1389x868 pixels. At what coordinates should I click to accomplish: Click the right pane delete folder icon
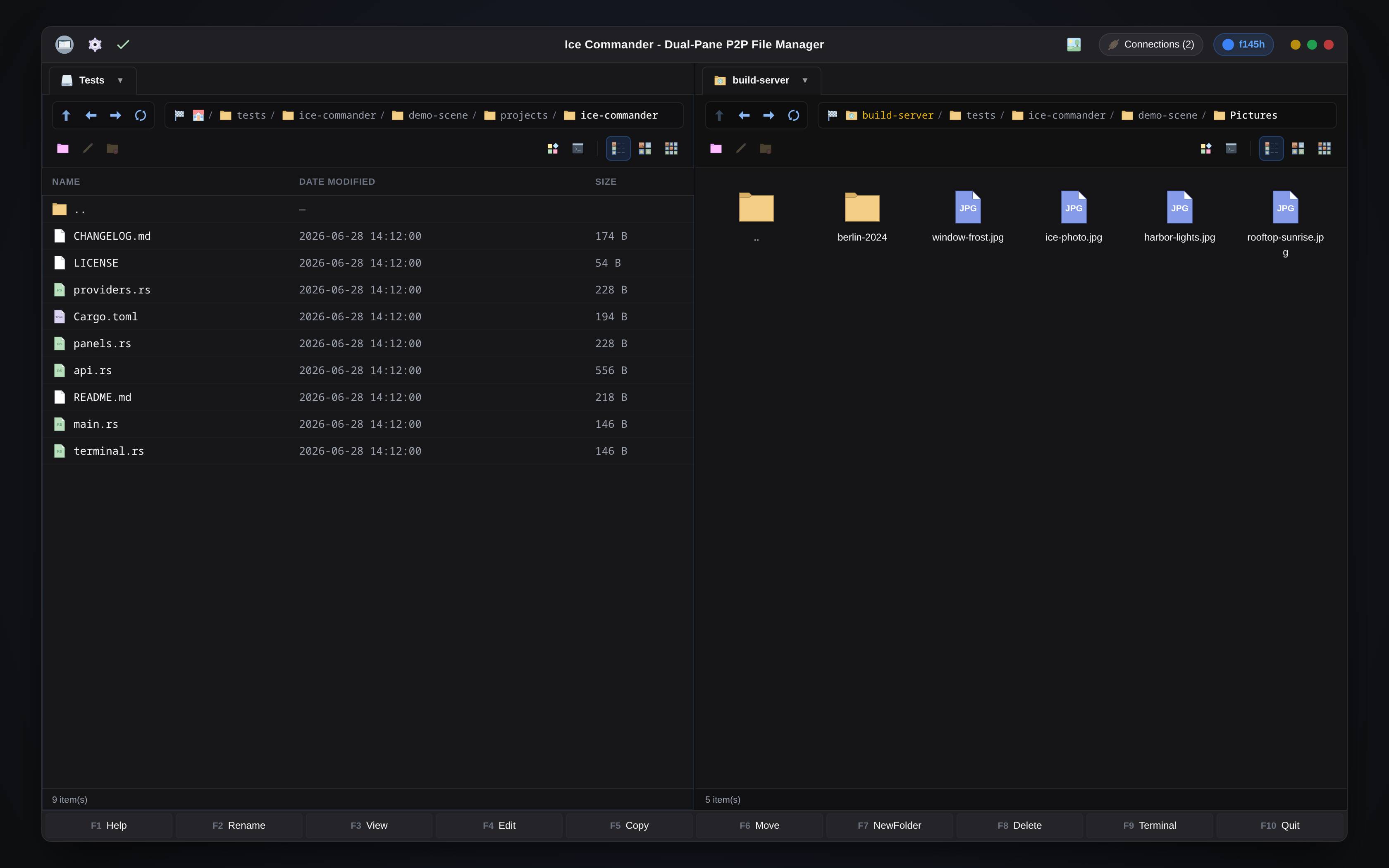pyautogui.click(x=766, y=149)
